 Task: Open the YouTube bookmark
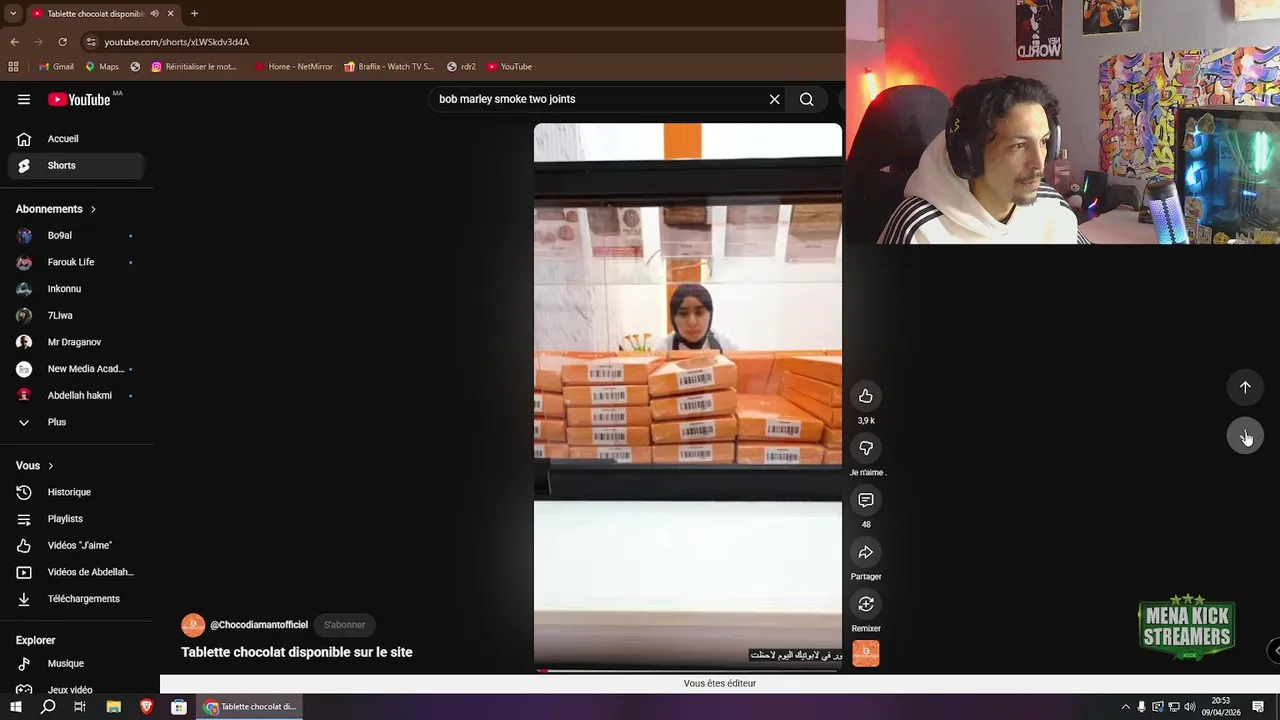click(510, 67)
